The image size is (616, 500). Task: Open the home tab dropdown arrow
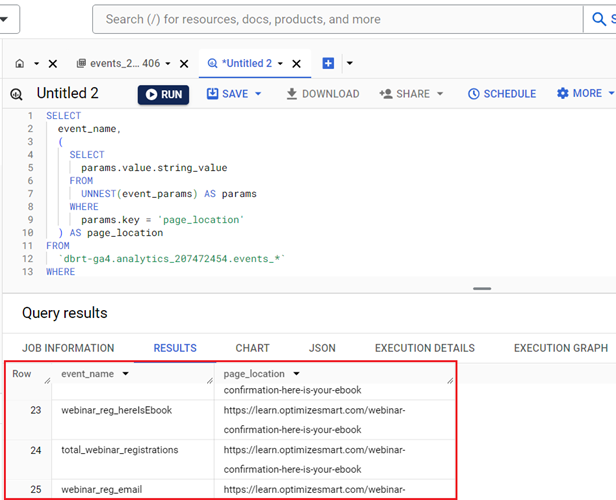(37, 63)
